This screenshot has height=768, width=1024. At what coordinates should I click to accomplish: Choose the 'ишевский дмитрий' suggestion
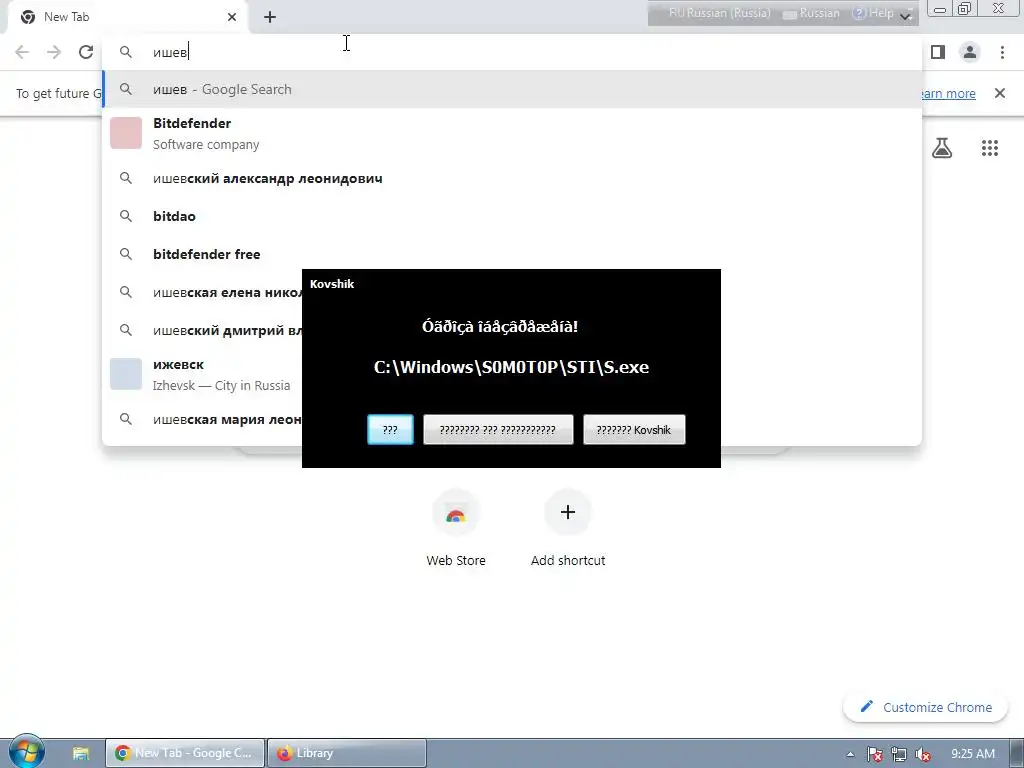[202, 330]
